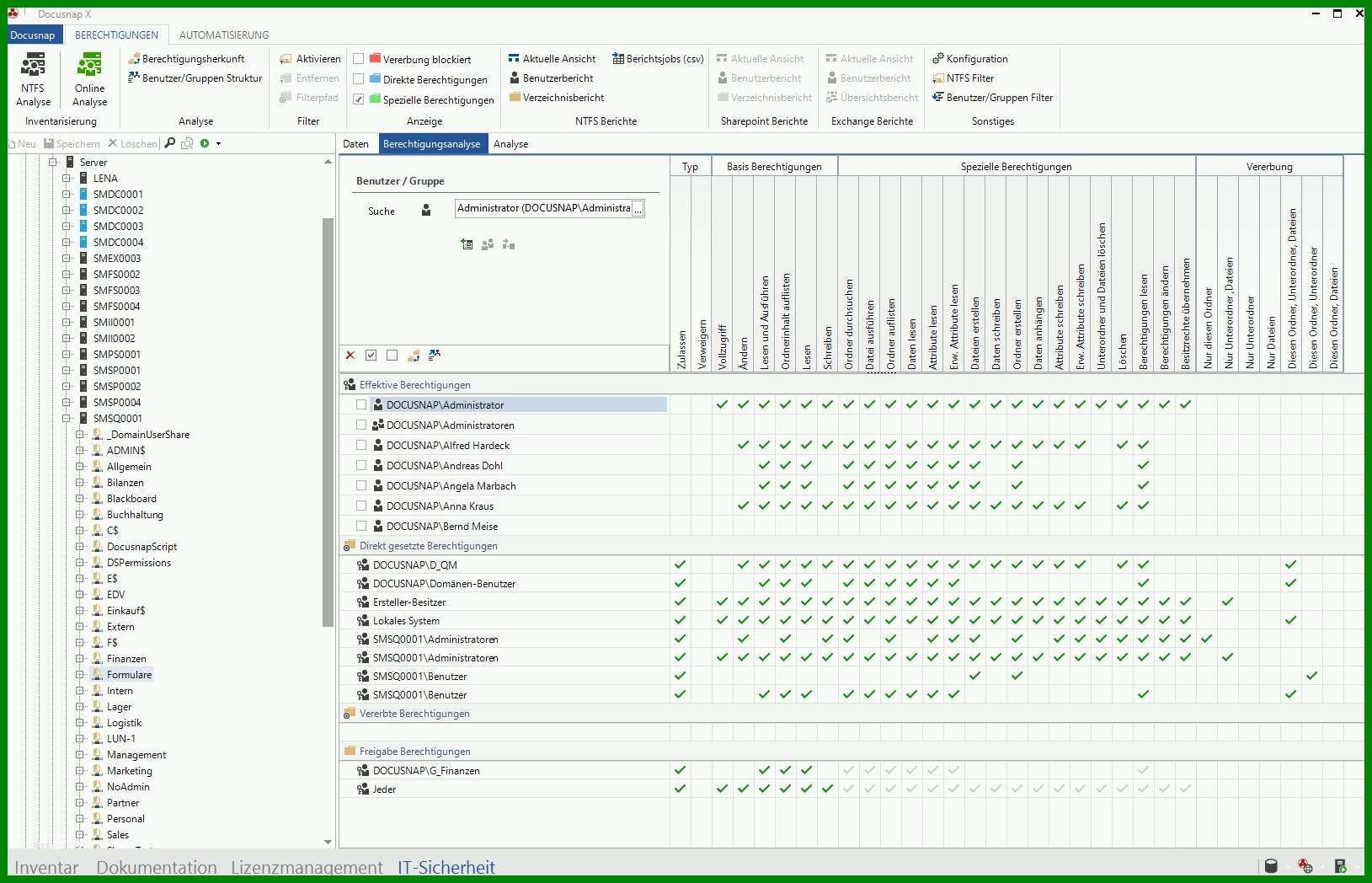The image size is (1372, 883).
Task: Expand the SMEX0003 node
Action: pos(66,258)
